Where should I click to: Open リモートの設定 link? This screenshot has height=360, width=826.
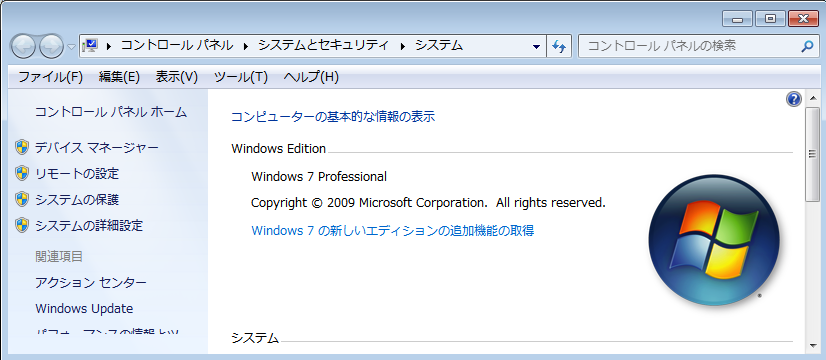77,173
